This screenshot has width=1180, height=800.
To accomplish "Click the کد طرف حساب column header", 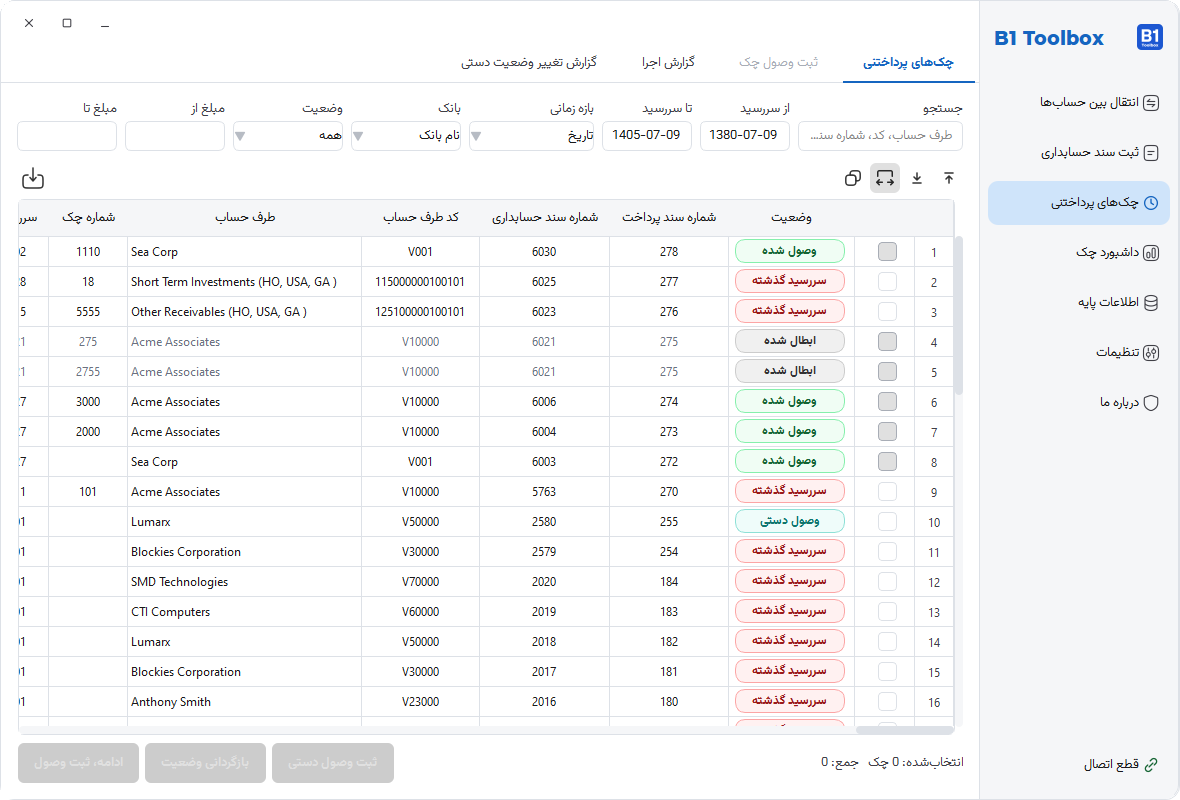I will tap(421, 217).
